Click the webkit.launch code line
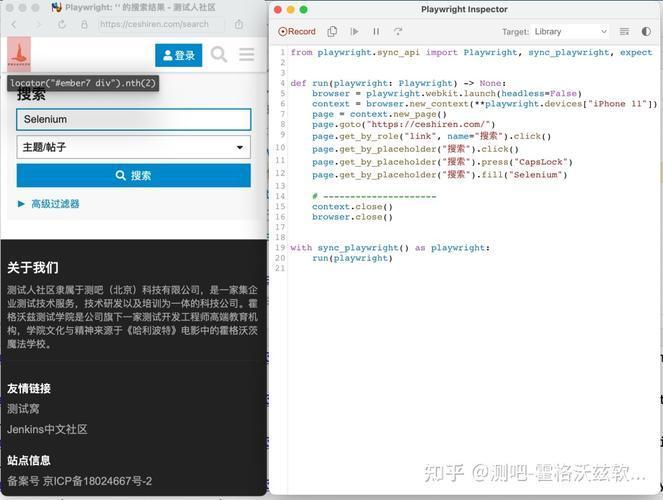663x500 pixels. pyautogui.click(x=447, y=93)
